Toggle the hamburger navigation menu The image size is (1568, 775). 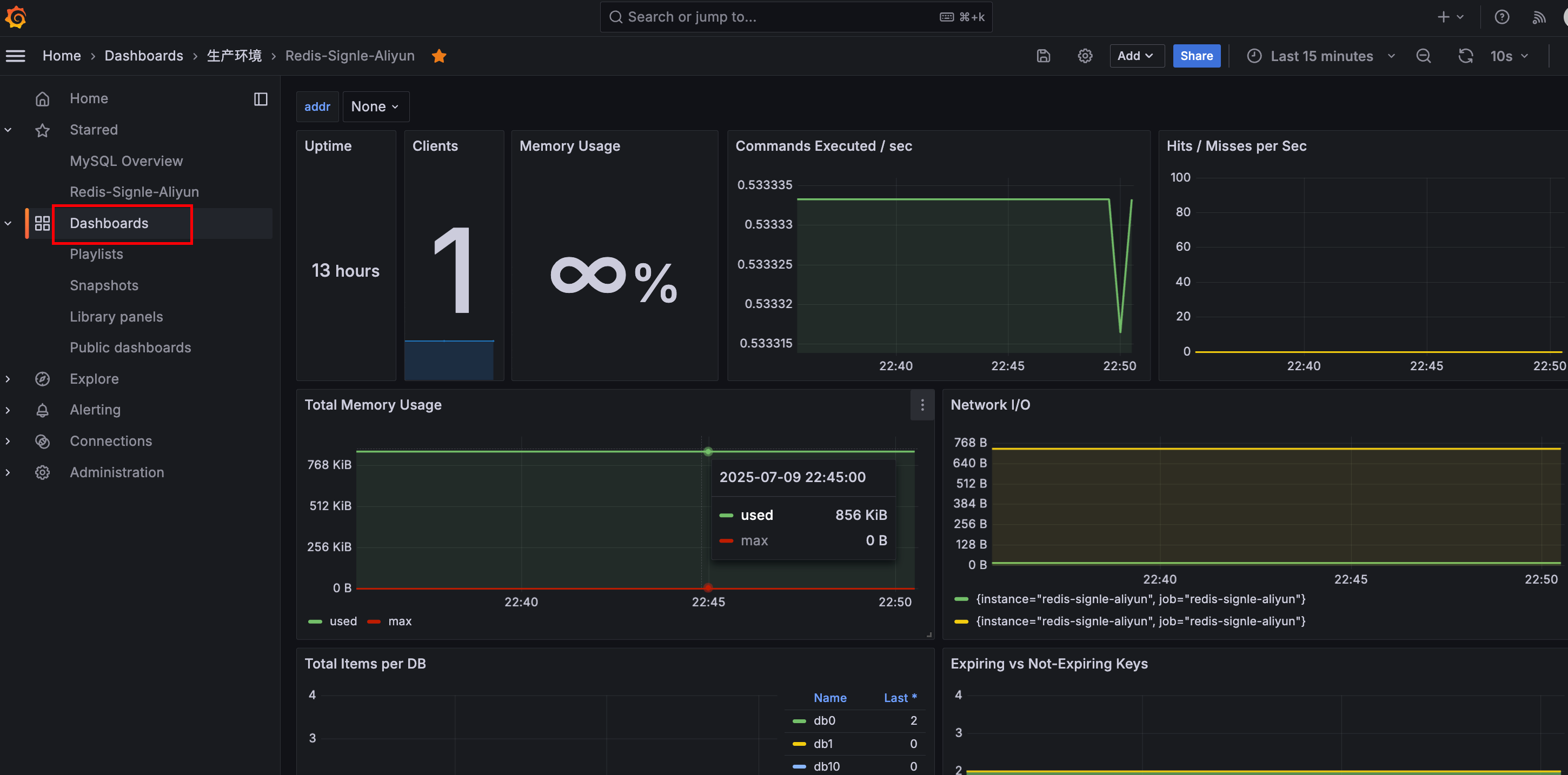click(x=16, y=56)
